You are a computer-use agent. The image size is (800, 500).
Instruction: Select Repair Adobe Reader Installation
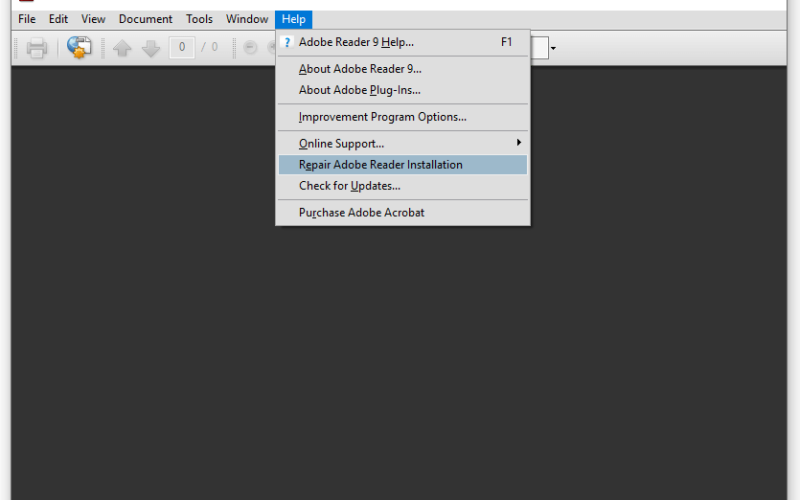[x=403, y=165]
